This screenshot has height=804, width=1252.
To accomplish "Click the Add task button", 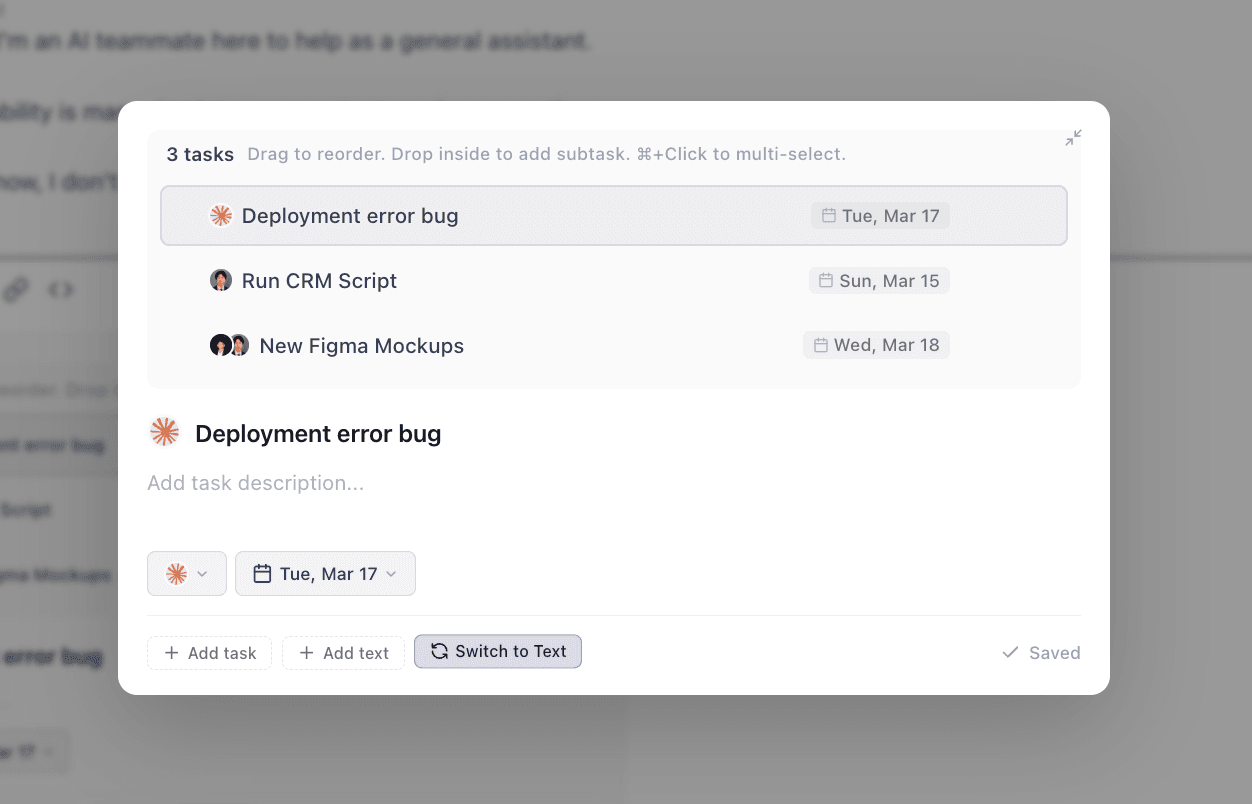I will pos(210,653).
